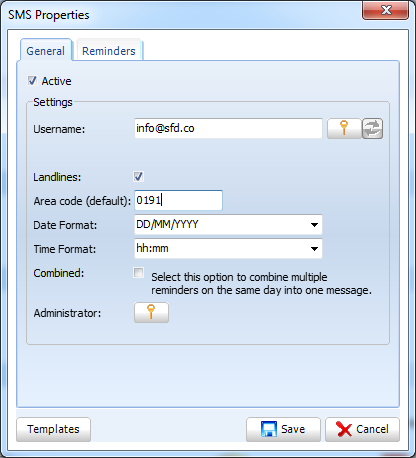Screen dimensions: 416x458
Task: Click the Administrator key icon button
Action: pos(151,312)
